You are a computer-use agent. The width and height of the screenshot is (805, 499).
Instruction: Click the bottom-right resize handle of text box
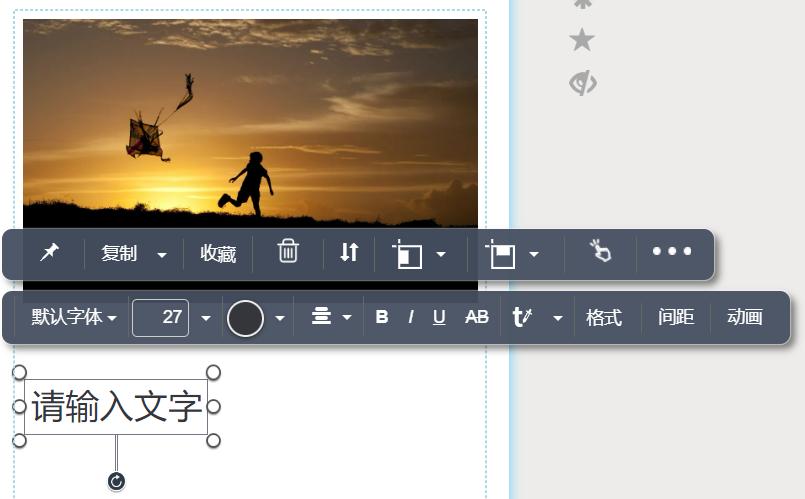(213, 440)
